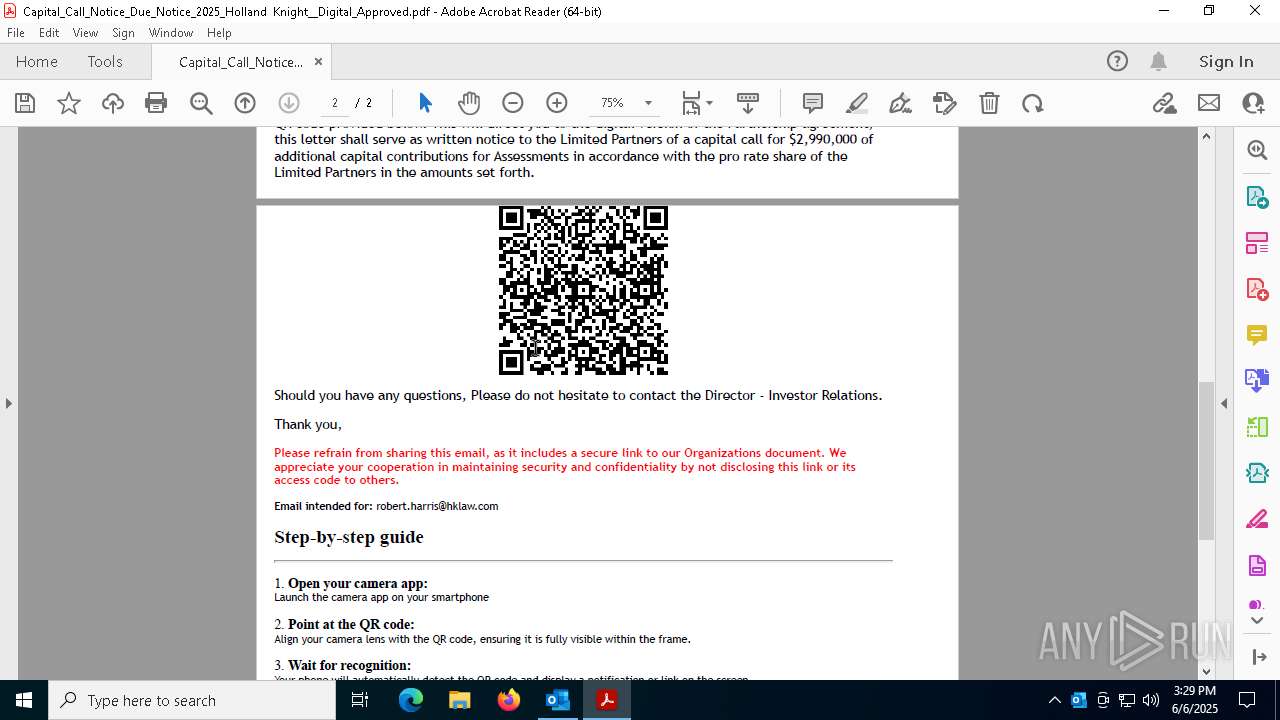1280x720 pixels.
Task: Delete the page with the trash icon
Action: 989,103
